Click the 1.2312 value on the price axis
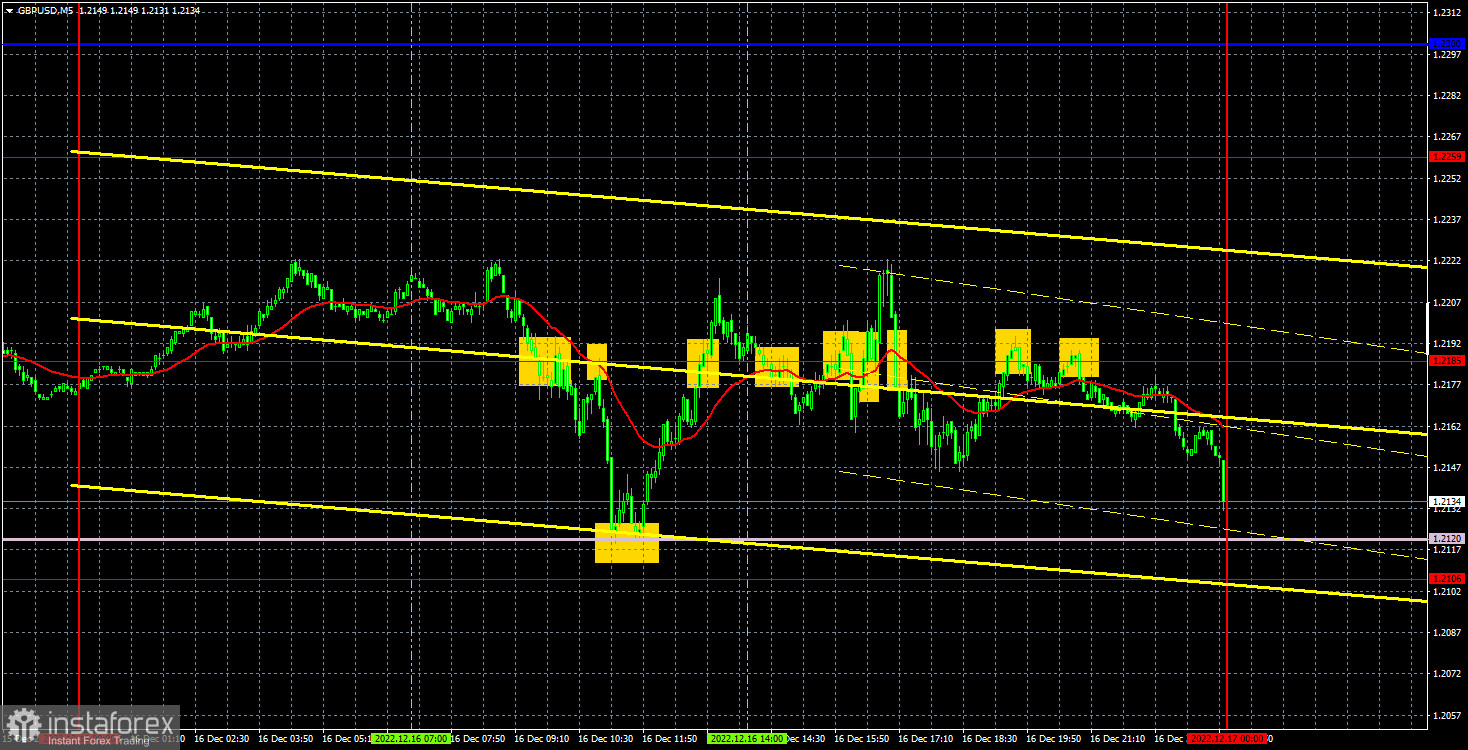The width and height of the screenshot is (1468, 750). click(x=1446, y=13)
